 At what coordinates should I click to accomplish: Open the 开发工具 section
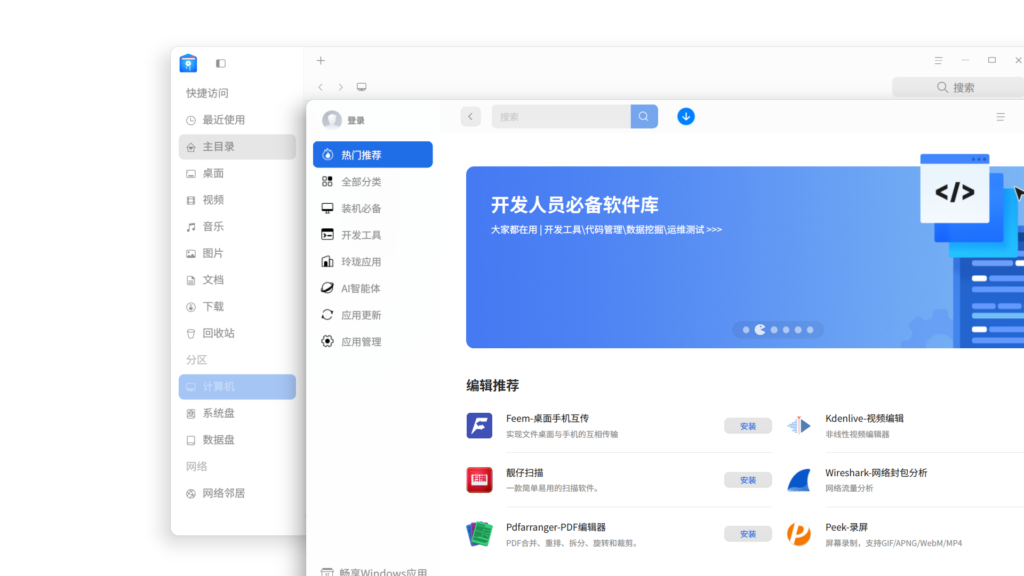pos(360,235)
